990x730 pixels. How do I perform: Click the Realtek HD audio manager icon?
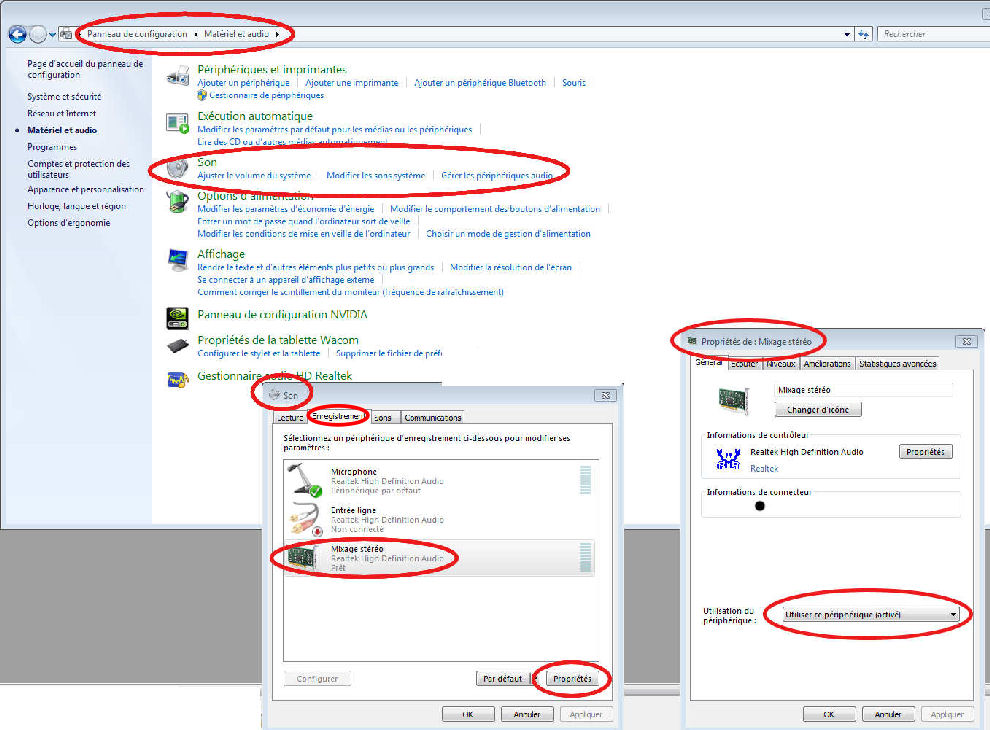pos(177,379)
